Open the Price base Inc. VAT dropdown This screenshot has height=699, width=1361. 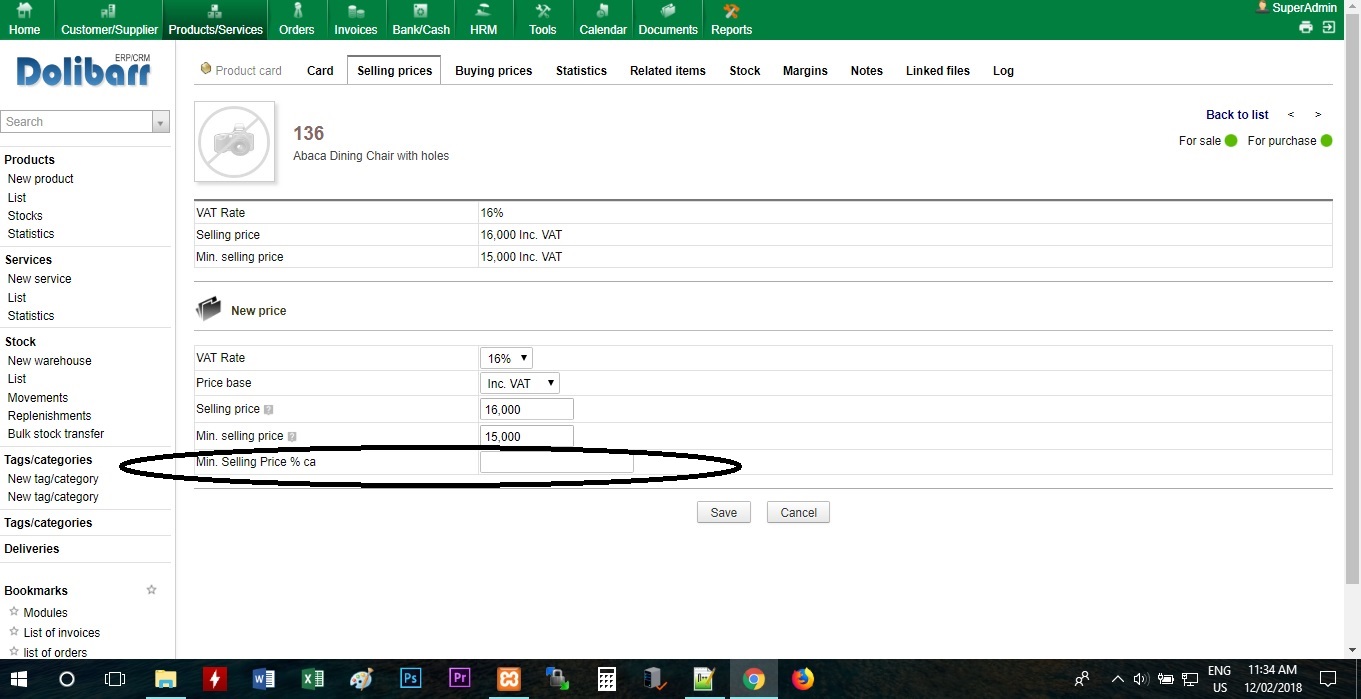(519, 383)
